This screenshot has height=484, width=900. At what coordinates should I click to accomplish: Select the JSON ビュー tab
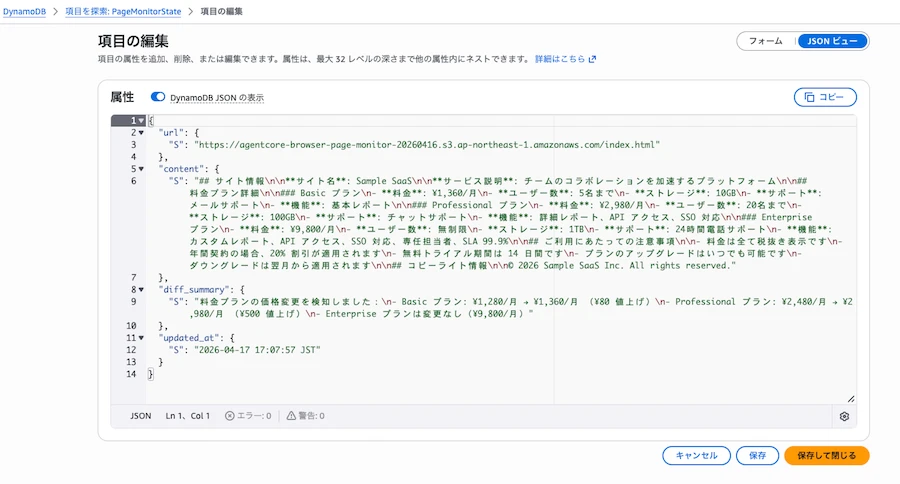(832, 41)
